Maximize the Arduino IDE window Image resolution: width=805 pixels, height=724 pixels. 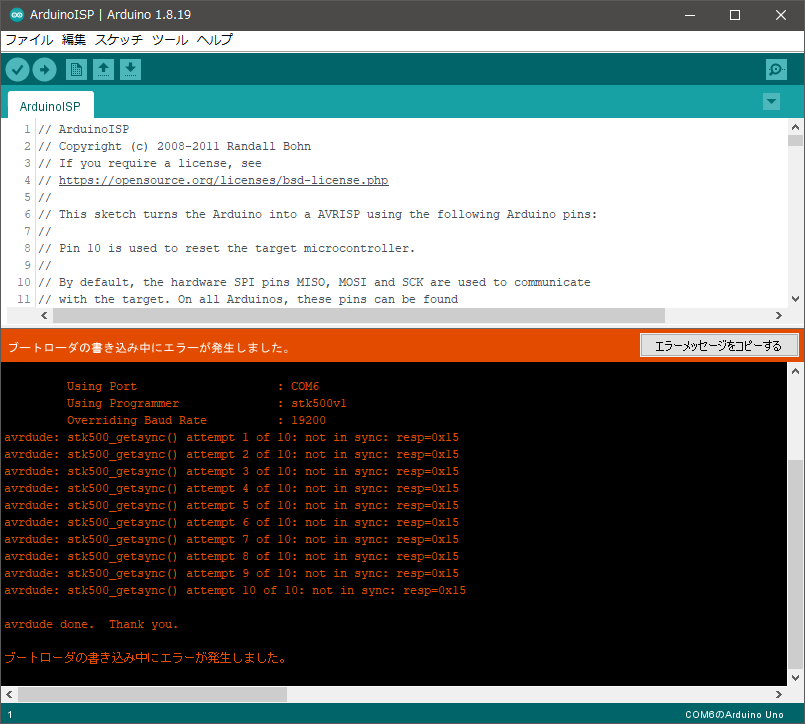coord(735,15)
